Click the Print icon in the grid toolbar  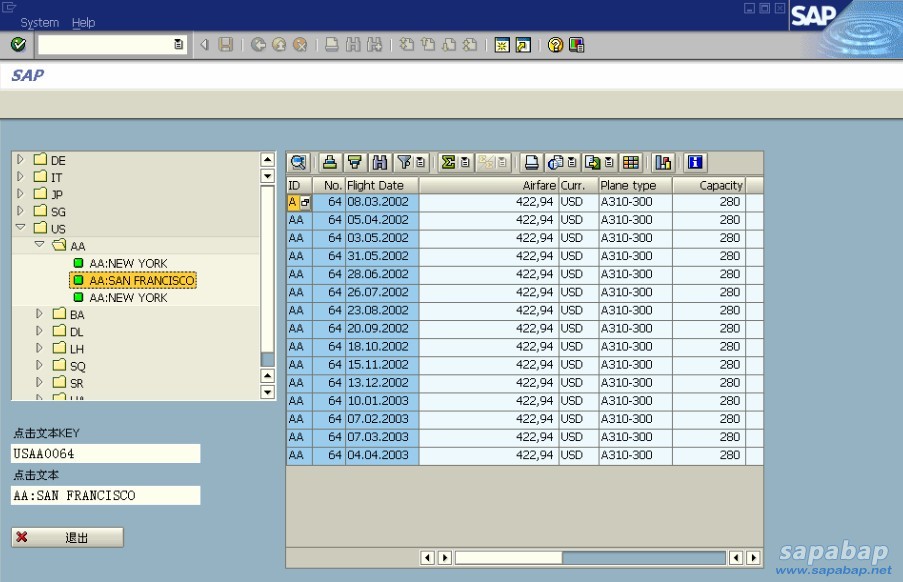532,162
